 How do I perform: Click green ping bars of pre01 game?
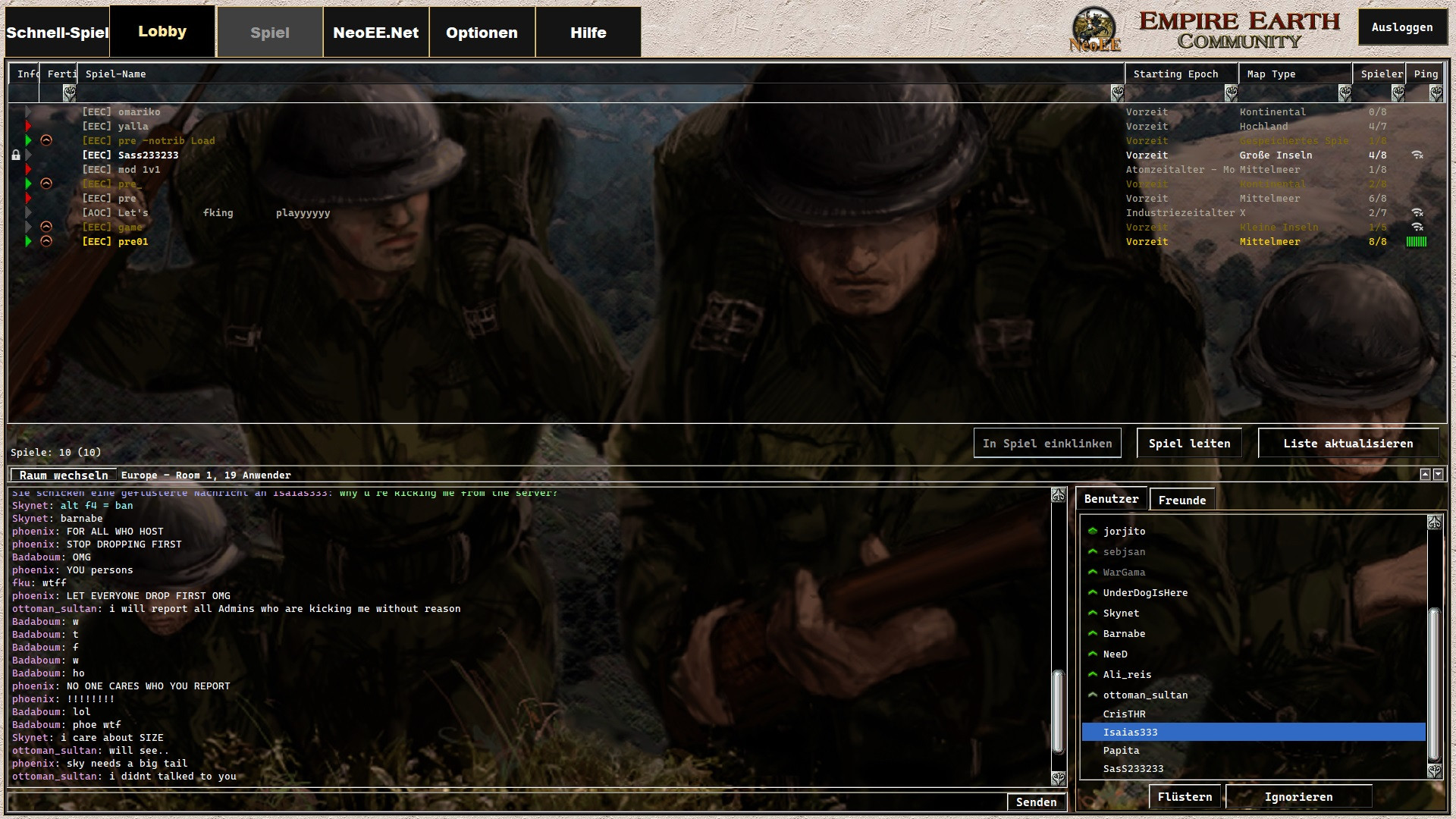coord(1417,241)
